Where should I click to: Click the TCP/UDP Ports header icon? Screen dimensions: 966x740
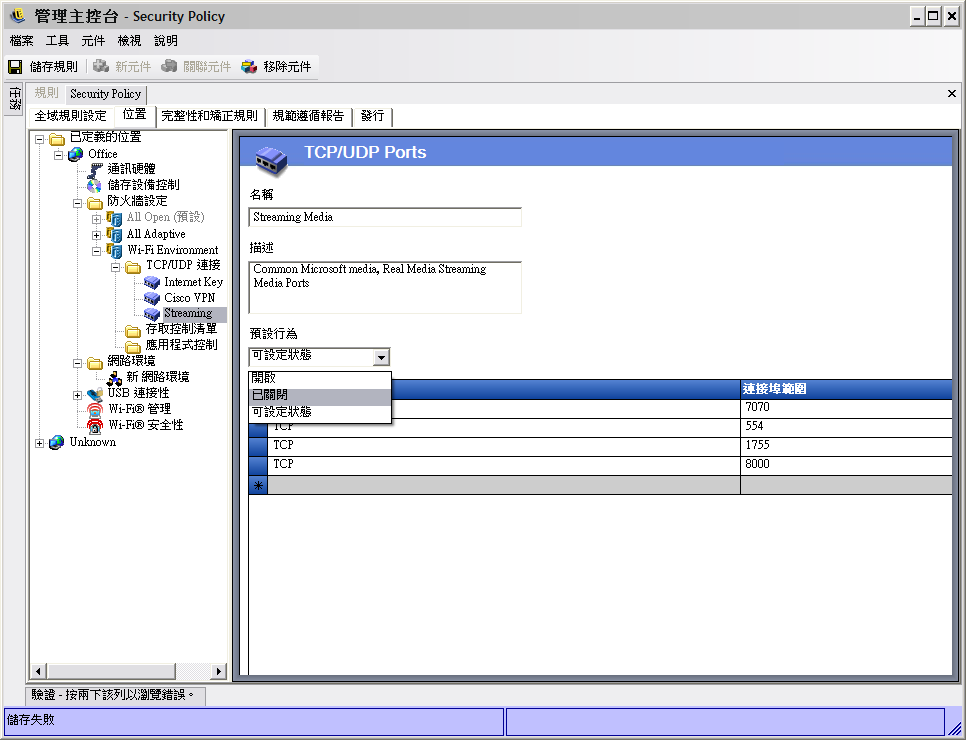click(x=271, y=159)
